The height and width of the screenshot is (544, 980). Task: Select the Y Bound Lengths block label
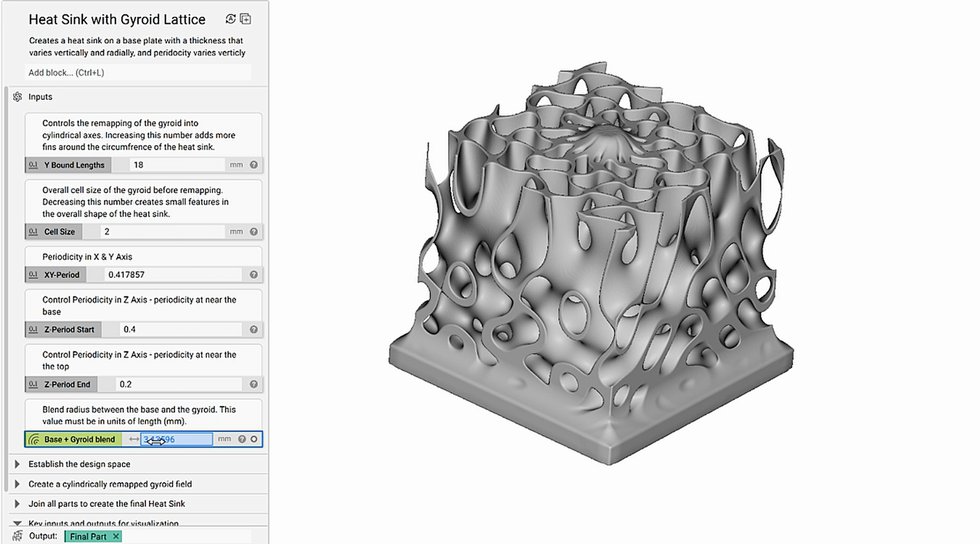74,165
